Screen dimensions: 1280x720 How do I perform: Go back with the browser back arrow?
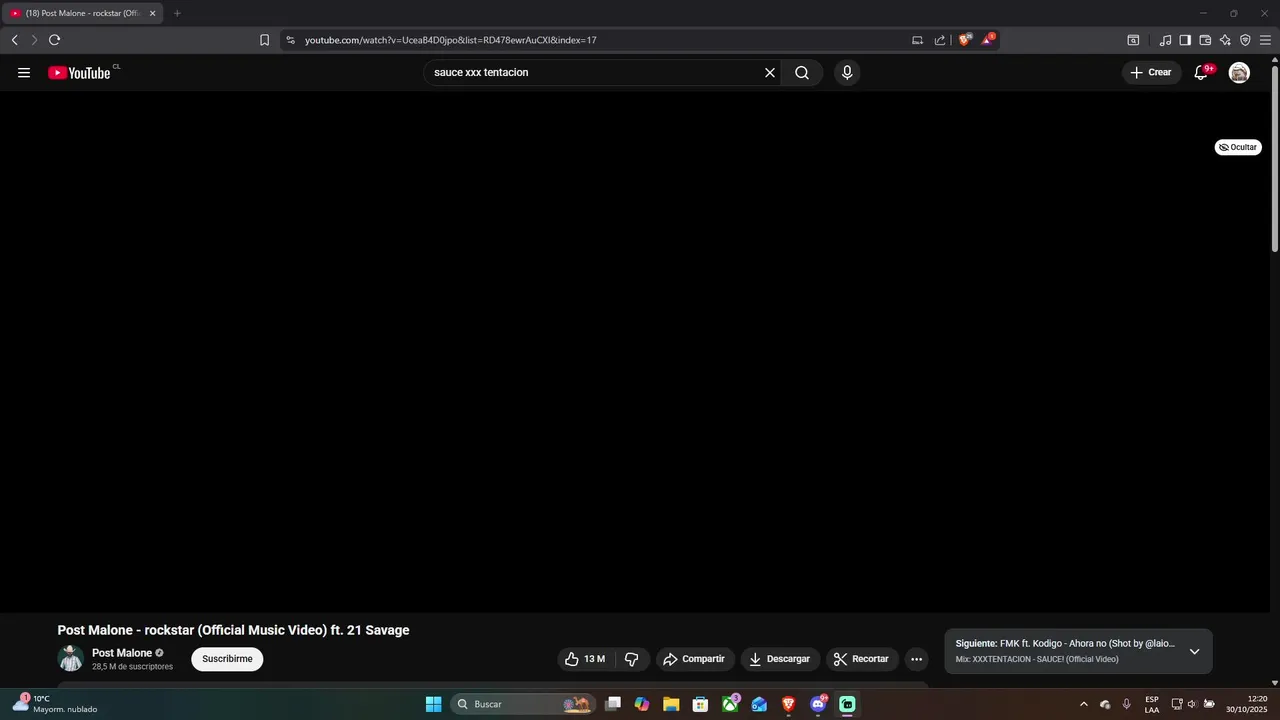(x=15, y=40)
